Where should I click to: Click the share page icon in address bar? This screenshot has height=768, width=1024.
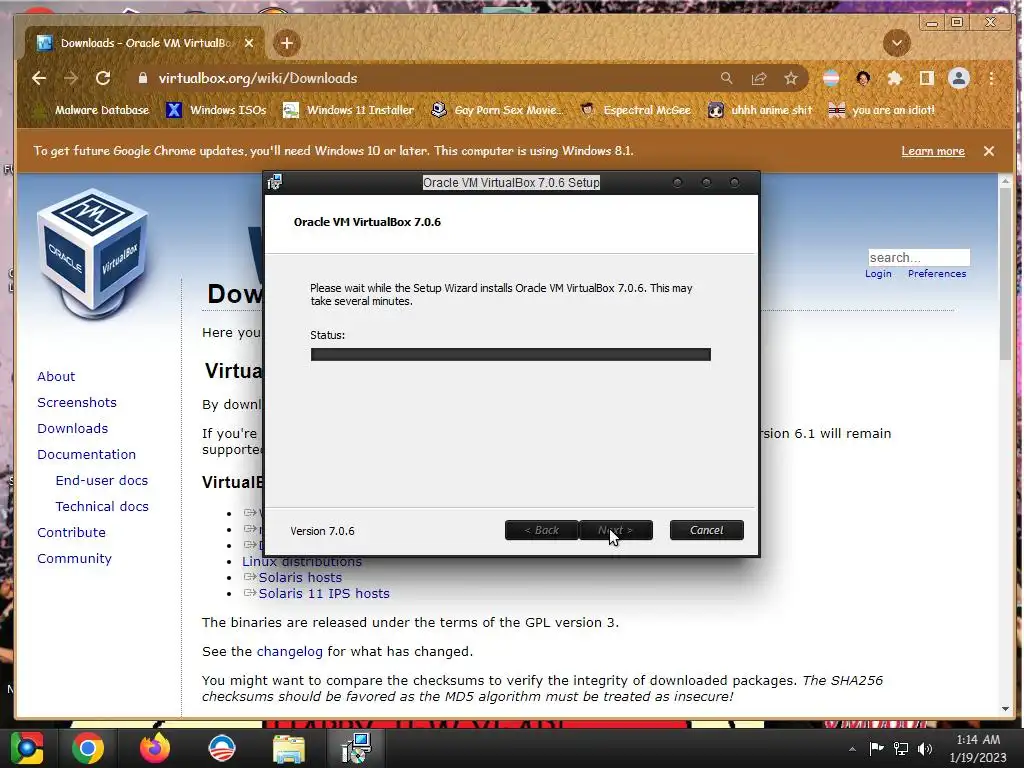tap(759, 78)
